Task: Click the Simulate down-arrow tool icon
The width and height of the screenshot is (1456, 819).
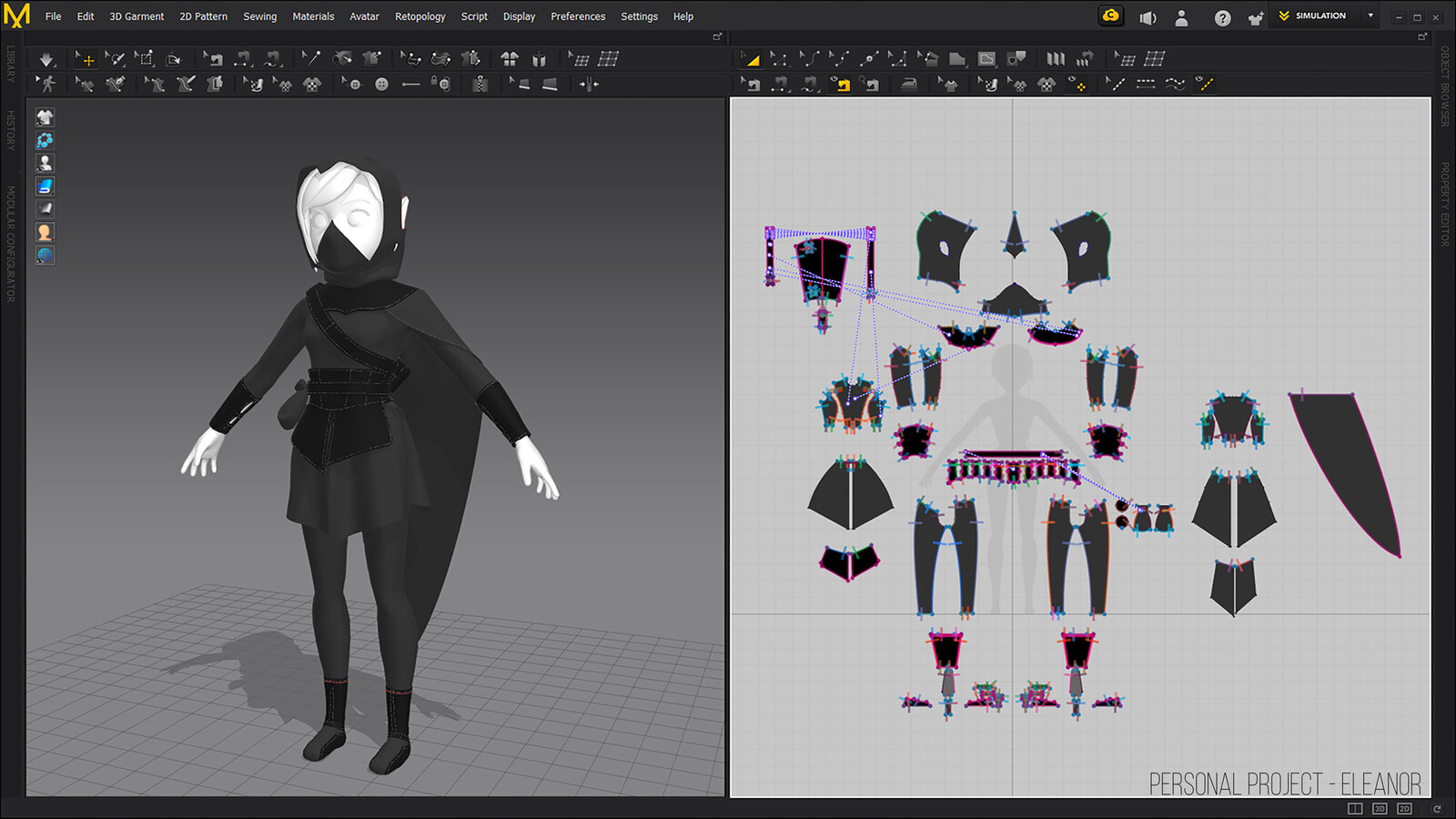Action: pyautogui.click(x=45, y=60)
